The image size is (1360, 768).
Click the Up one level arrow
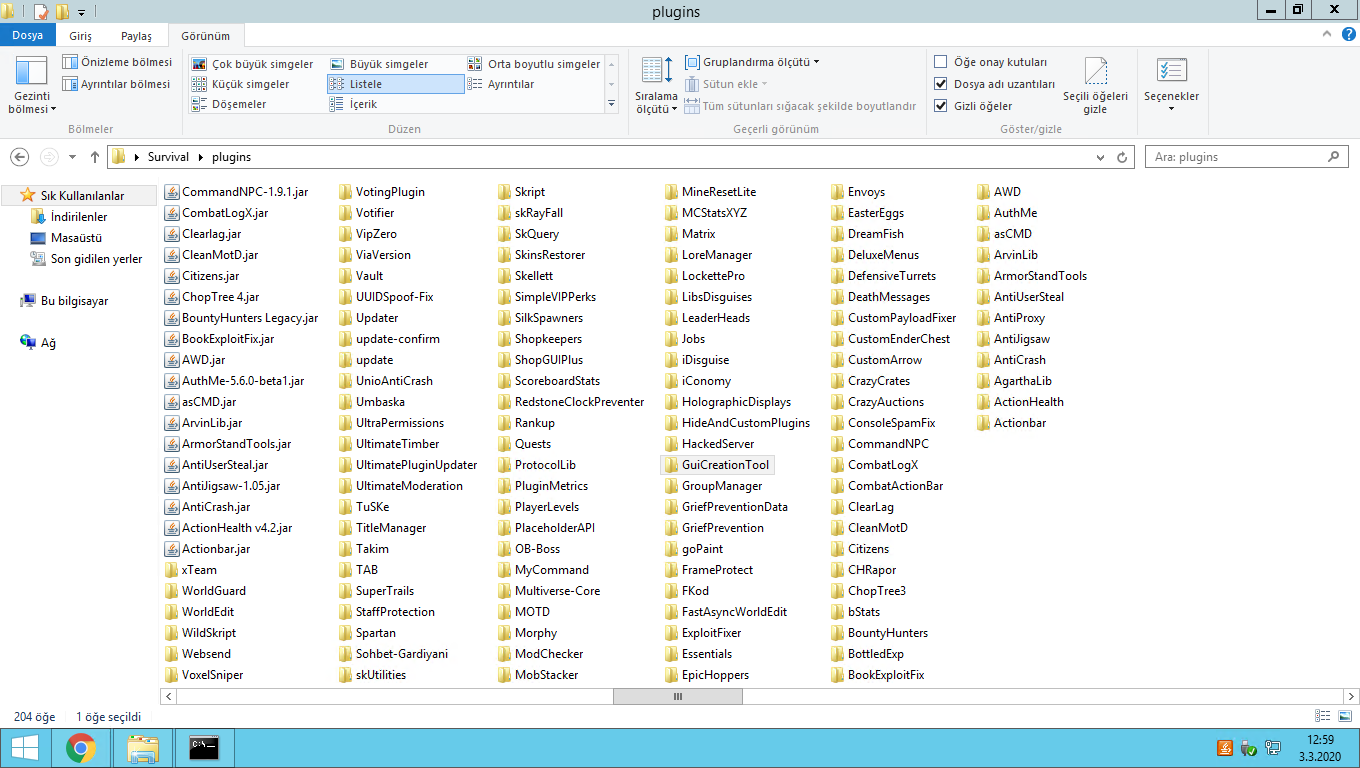pos(95,157)
